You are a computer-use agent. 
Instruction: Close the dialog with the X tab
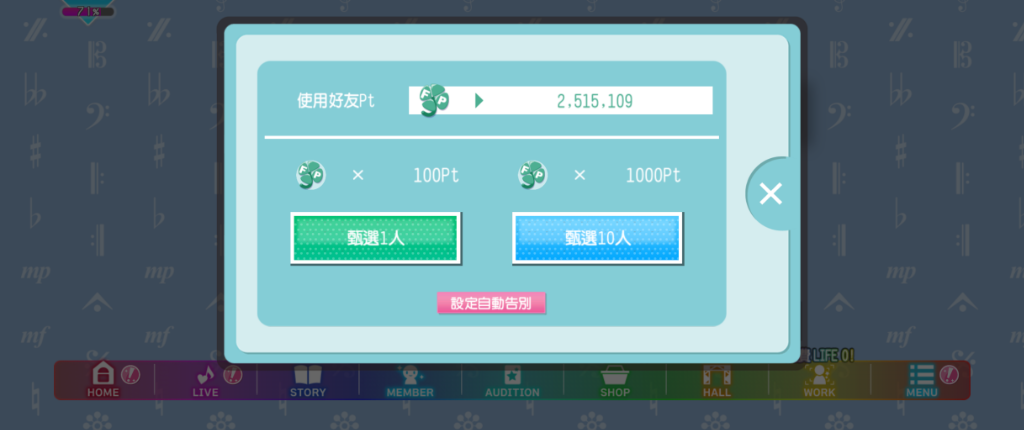coord(771,193)
